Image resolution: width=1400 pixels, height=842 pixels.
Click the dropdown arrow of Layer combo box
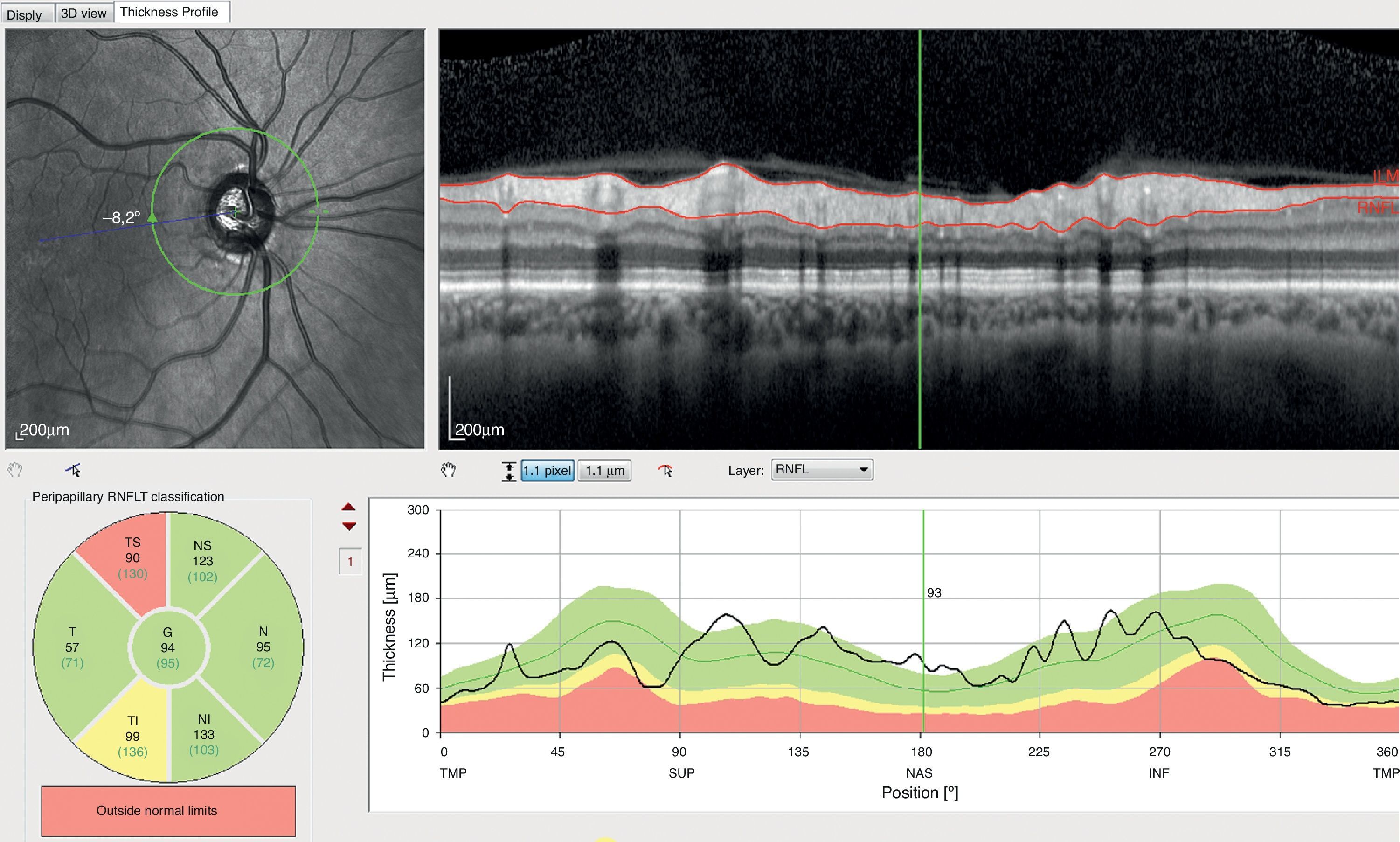point(863,470)
